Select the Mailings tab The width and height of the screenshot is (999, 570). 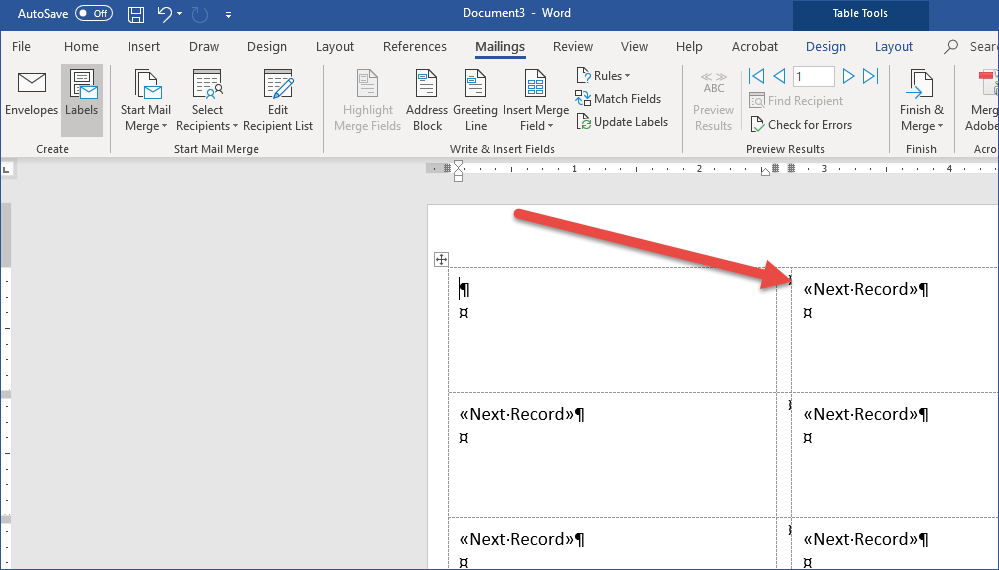pos(500,46)
